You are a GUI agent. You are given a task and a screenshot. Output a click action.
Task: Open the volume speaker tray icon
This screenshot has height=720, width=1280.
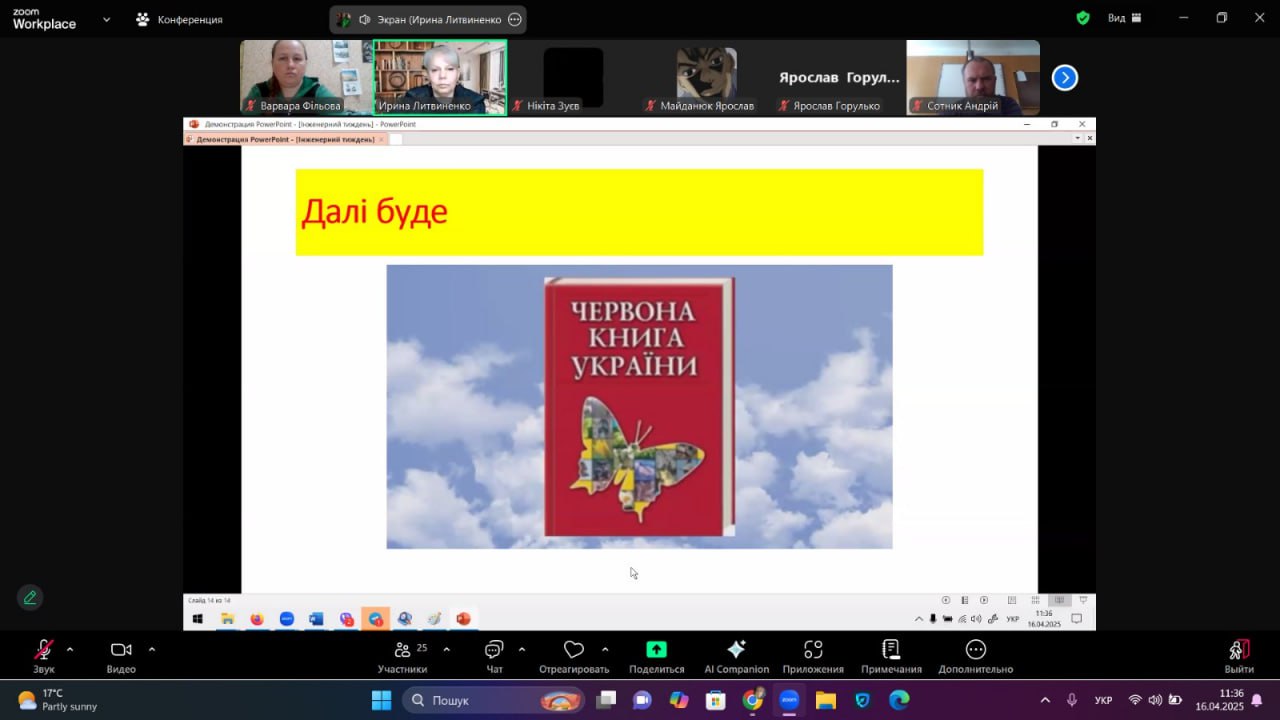click(x=1155, y=700)
